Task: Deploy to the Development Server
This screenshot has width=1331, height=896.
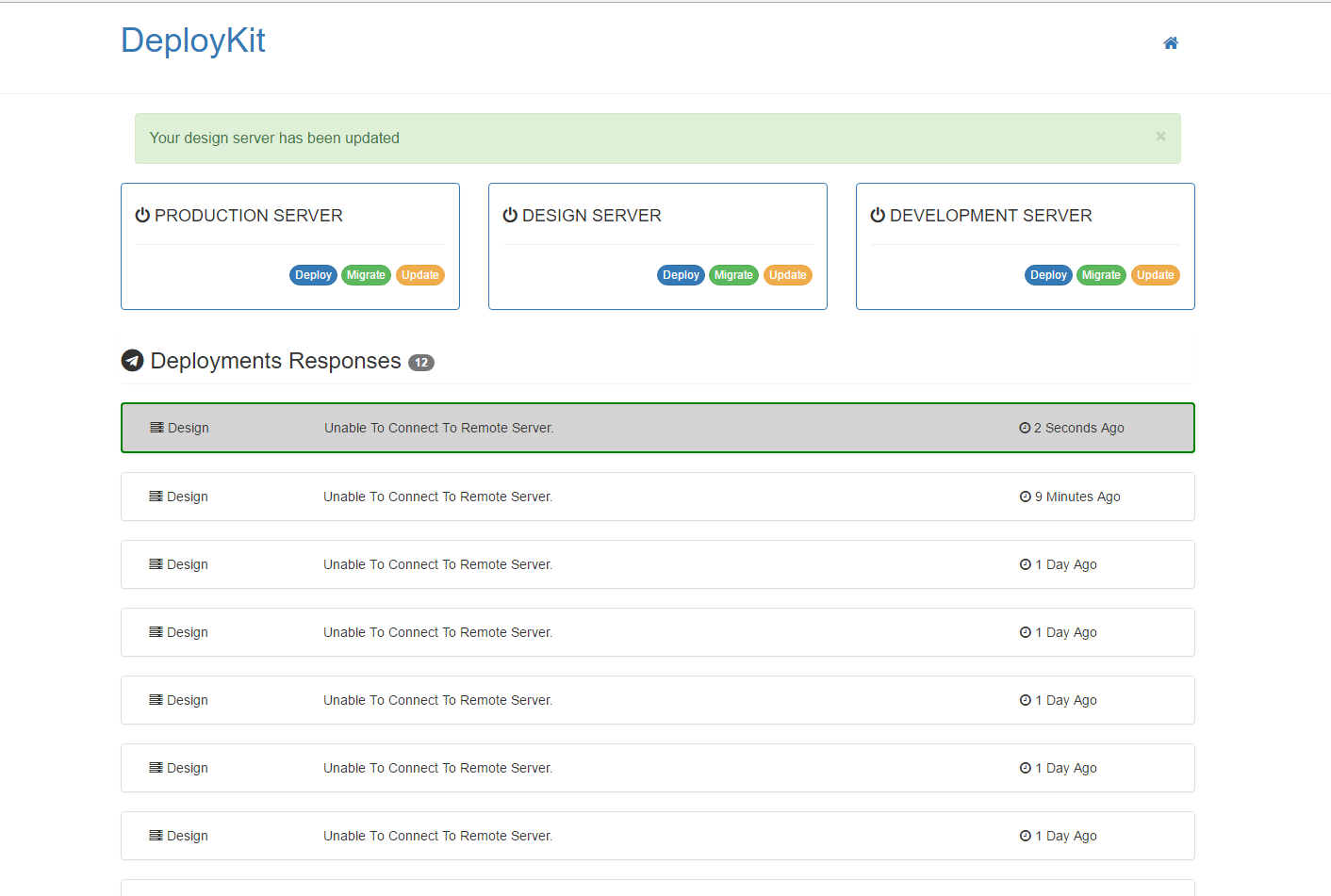Action: pos(1048,275)
